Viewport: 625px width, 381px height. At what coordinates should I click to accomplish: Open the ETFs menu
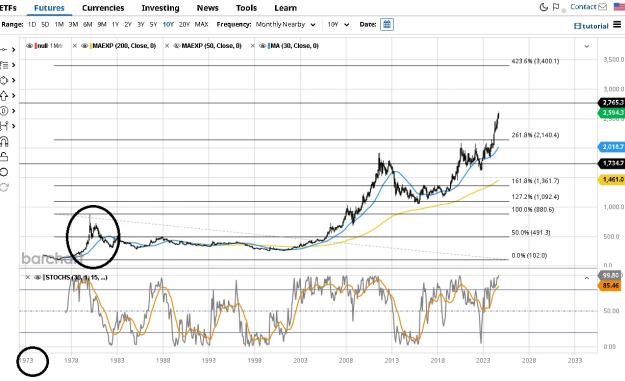pos(8,8)
